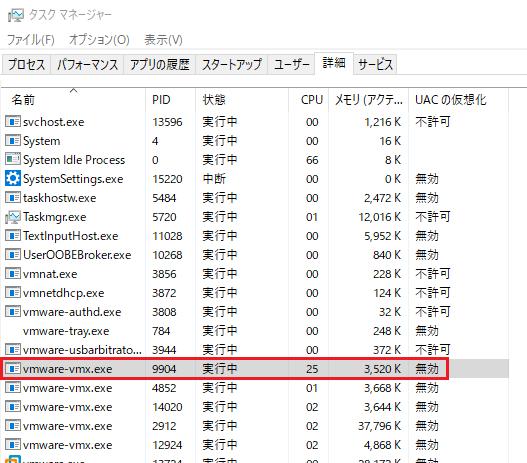Switch to the プロセス tab
Viewport: 527px width, 463px height.
coord(27,65)
